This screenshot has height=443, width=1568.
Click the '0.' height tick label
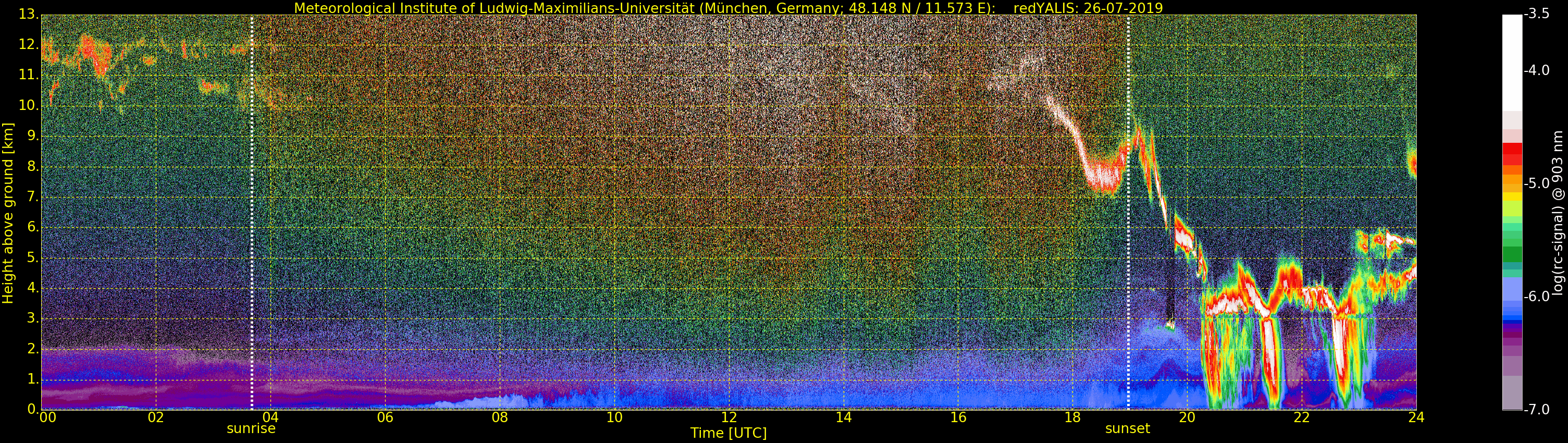click(33, 409)
